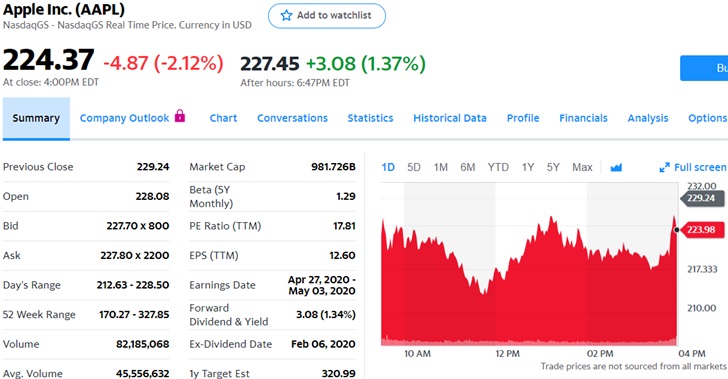Image resolution: width=728 pixels, height=379 pixels.
Task: Select the 1D chart range
Action: [x=388, y=167]
